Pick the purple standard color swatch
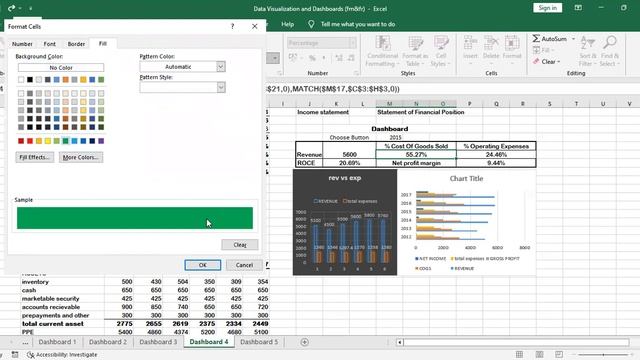This screenshot has height=360, width=640. pyautogui.click(x=101, y=141)
